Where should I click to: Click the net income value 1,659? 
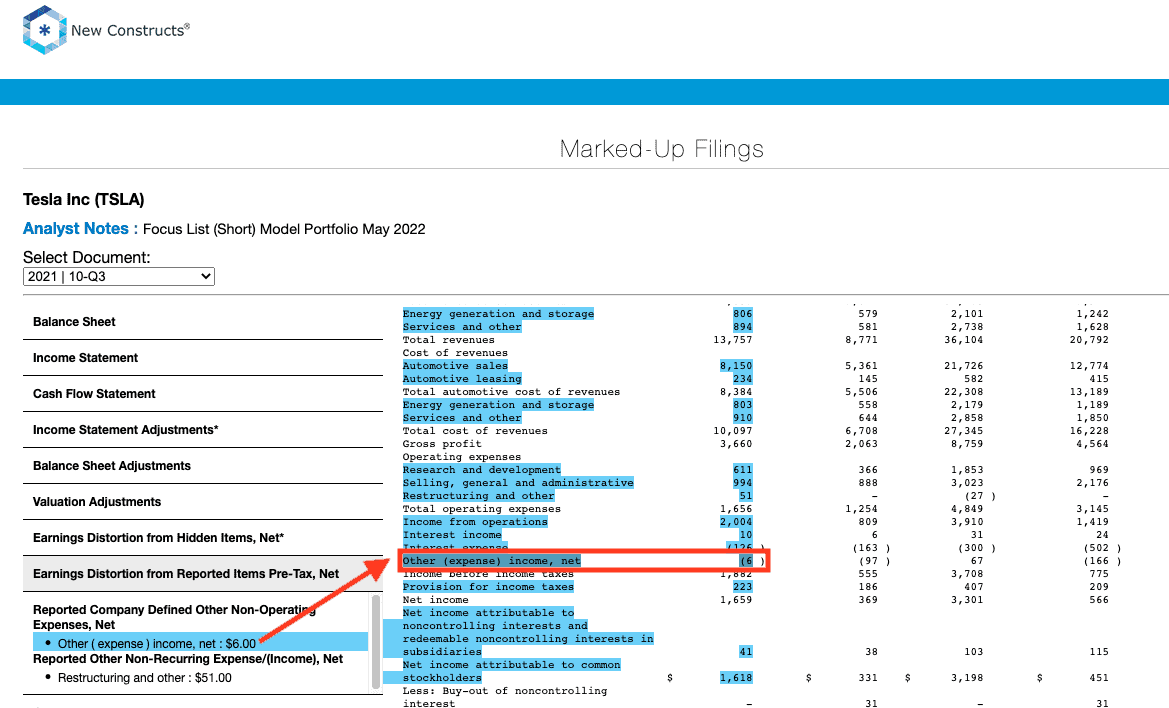coord(736,600)
